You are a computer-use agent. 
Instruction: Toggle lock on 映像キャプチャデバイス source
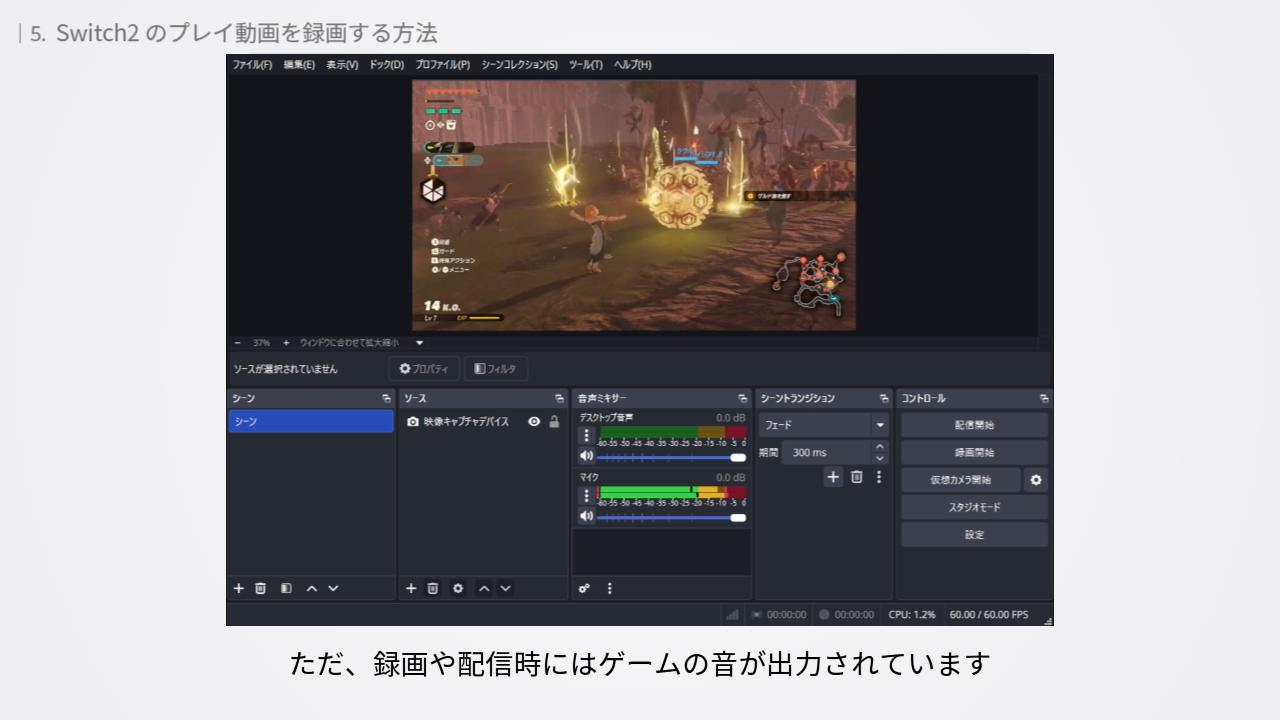tap(554, 422)
